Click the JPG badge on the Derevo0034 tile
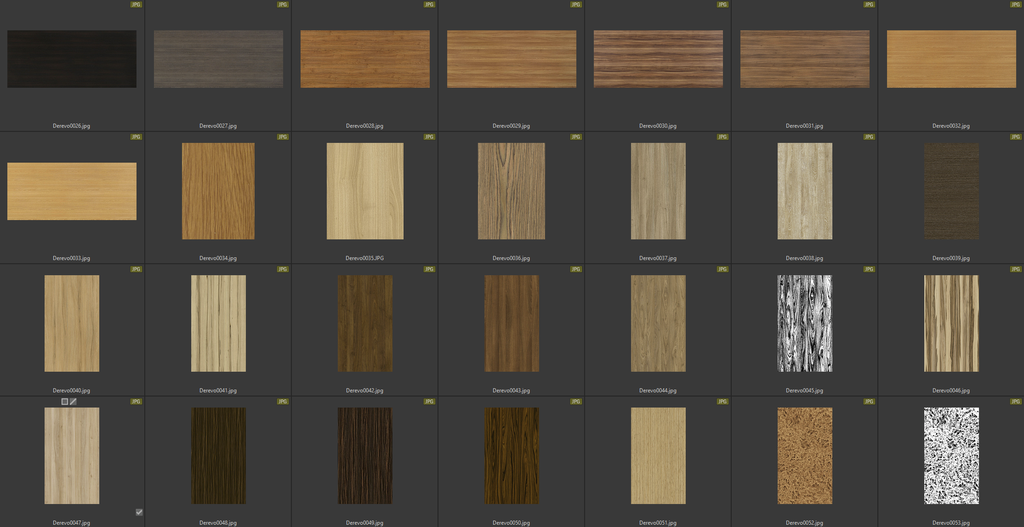The height and width of the screenshot is (527, 1024). click(282, 137)
